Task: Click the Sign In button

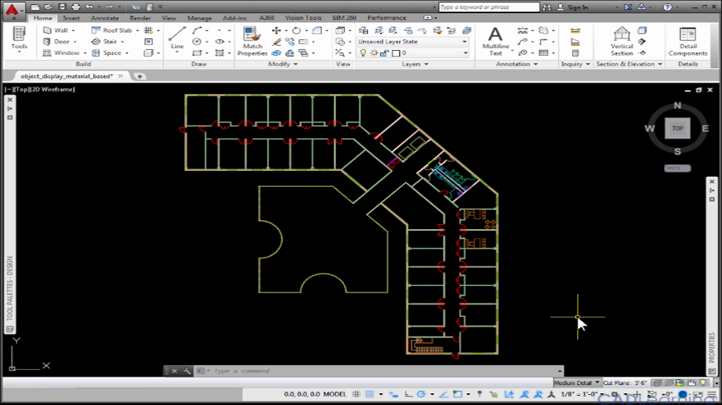Action: click(577, 6)
